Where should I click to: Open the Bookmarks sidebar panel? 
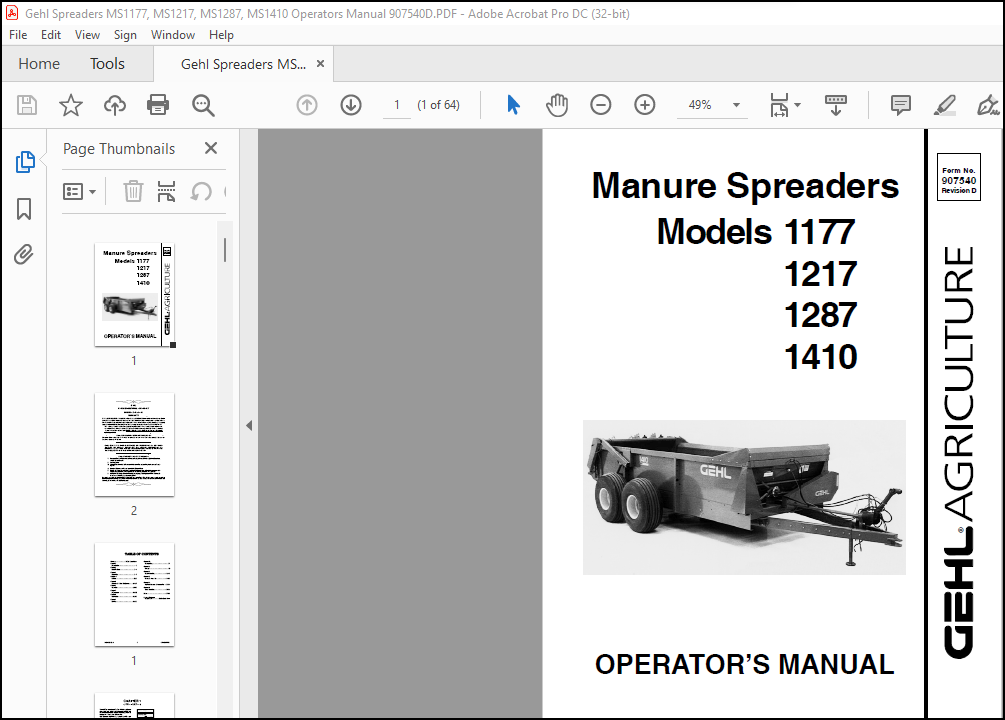coord(24,208)
